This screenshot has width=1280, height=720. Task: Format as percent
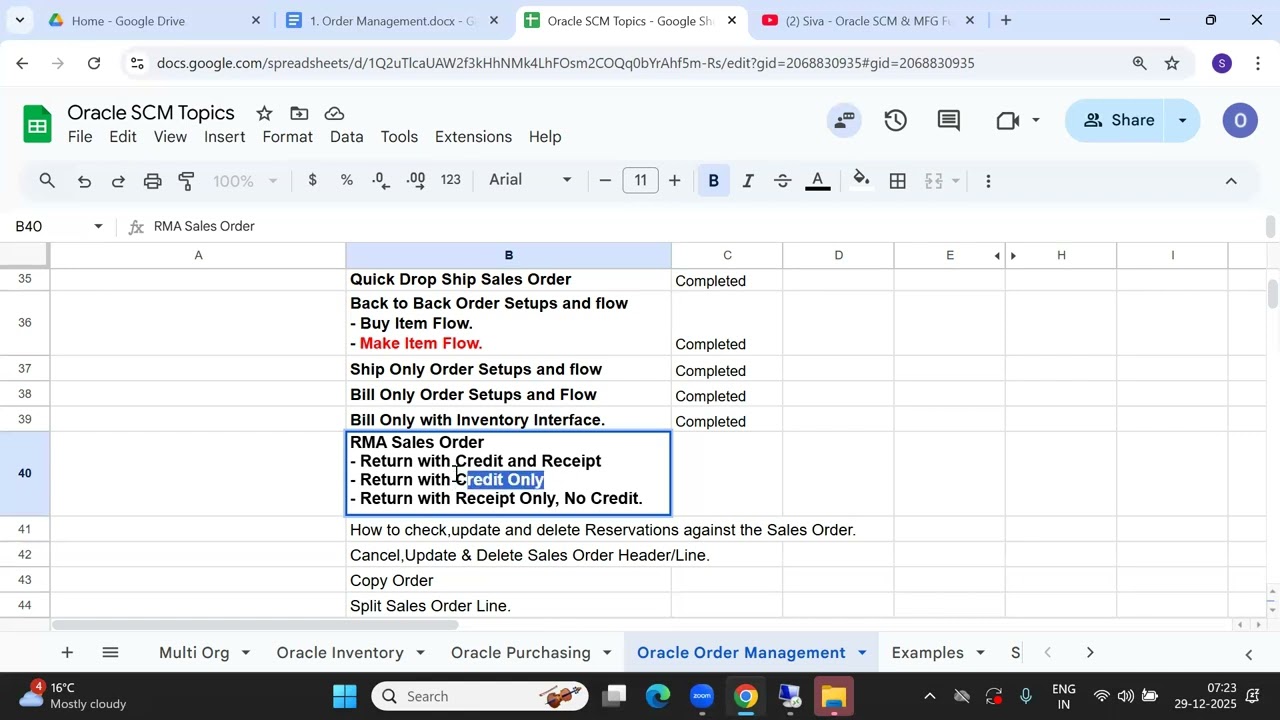click(x=347, y=180)
